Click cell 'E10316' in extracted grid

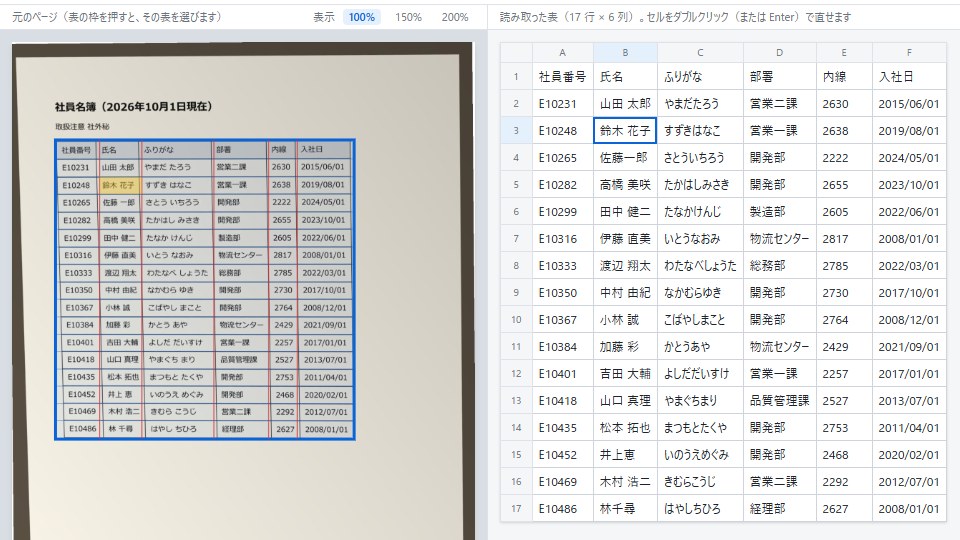pos(563,238)
